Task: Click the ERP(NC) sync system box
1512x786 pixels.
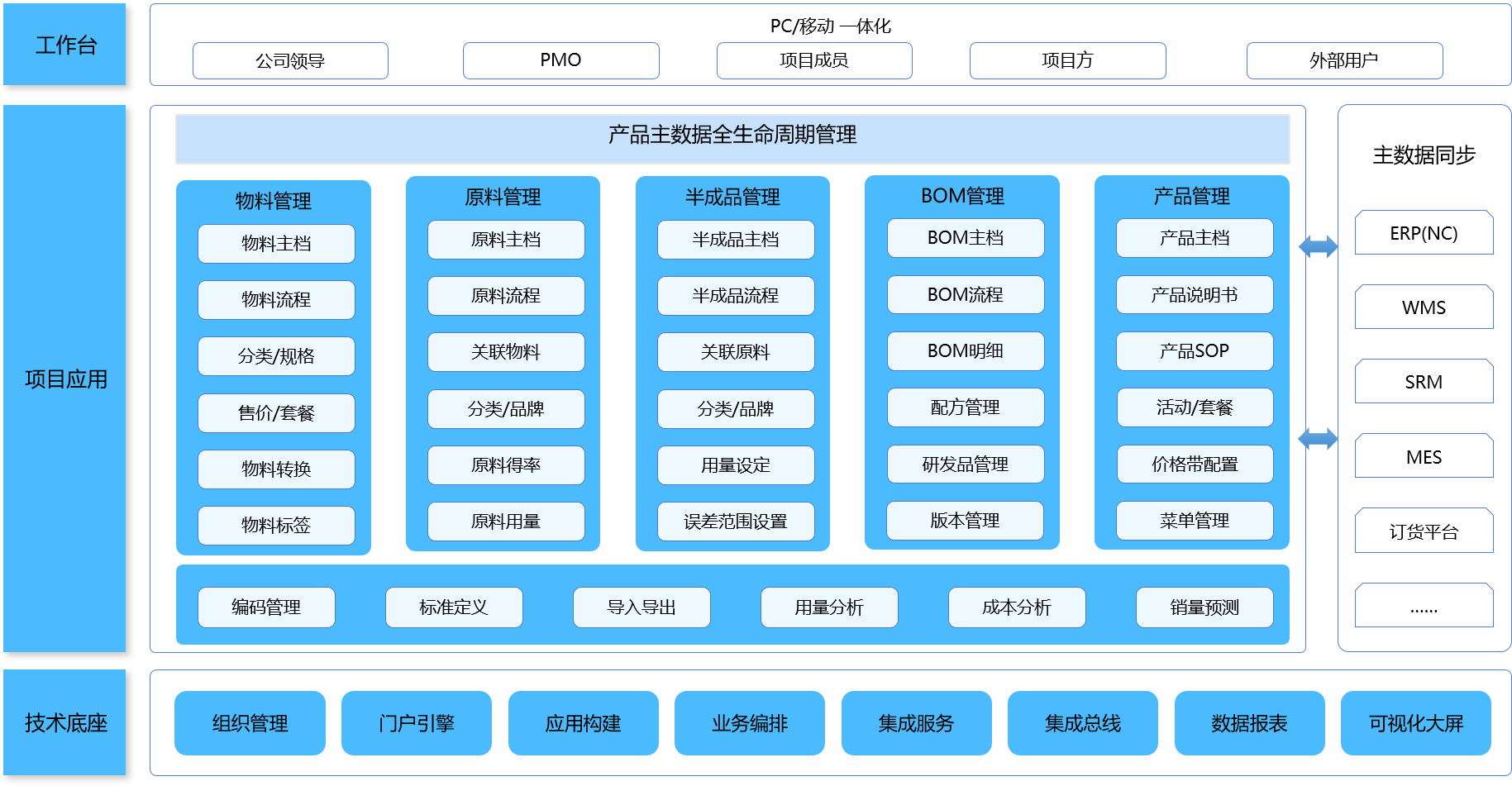Action: [x=1424, y=233]
